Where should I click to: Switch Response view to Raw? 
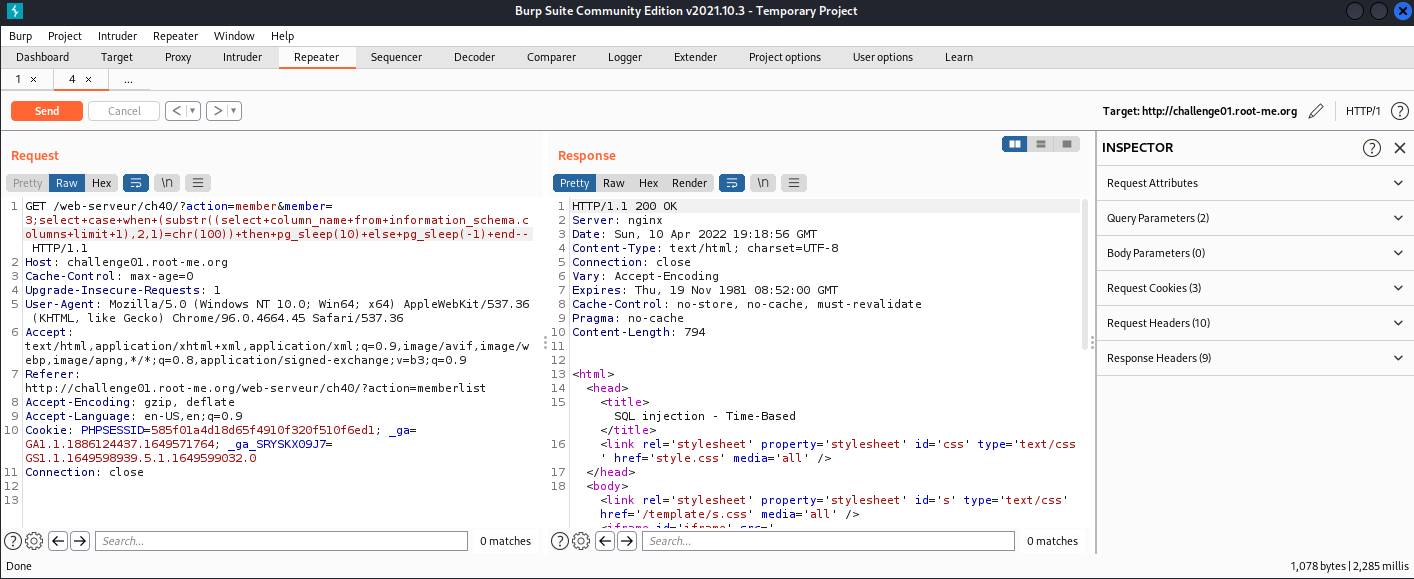[x=614, y=183]
